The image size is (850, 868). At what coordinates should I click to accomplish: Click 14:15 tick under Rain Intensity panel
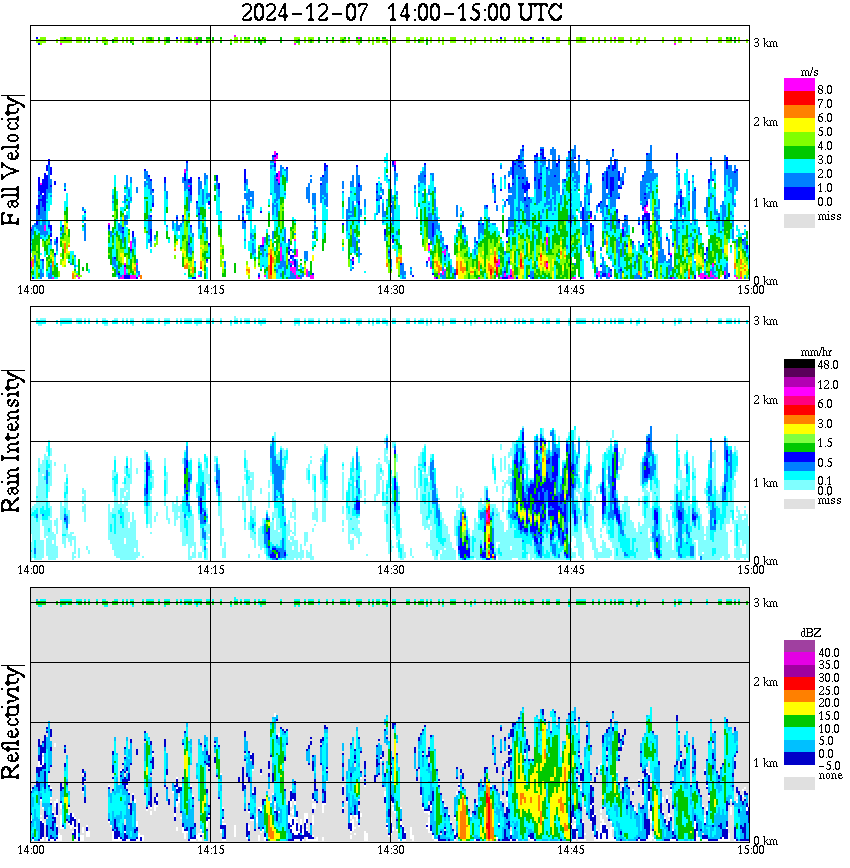210,570
